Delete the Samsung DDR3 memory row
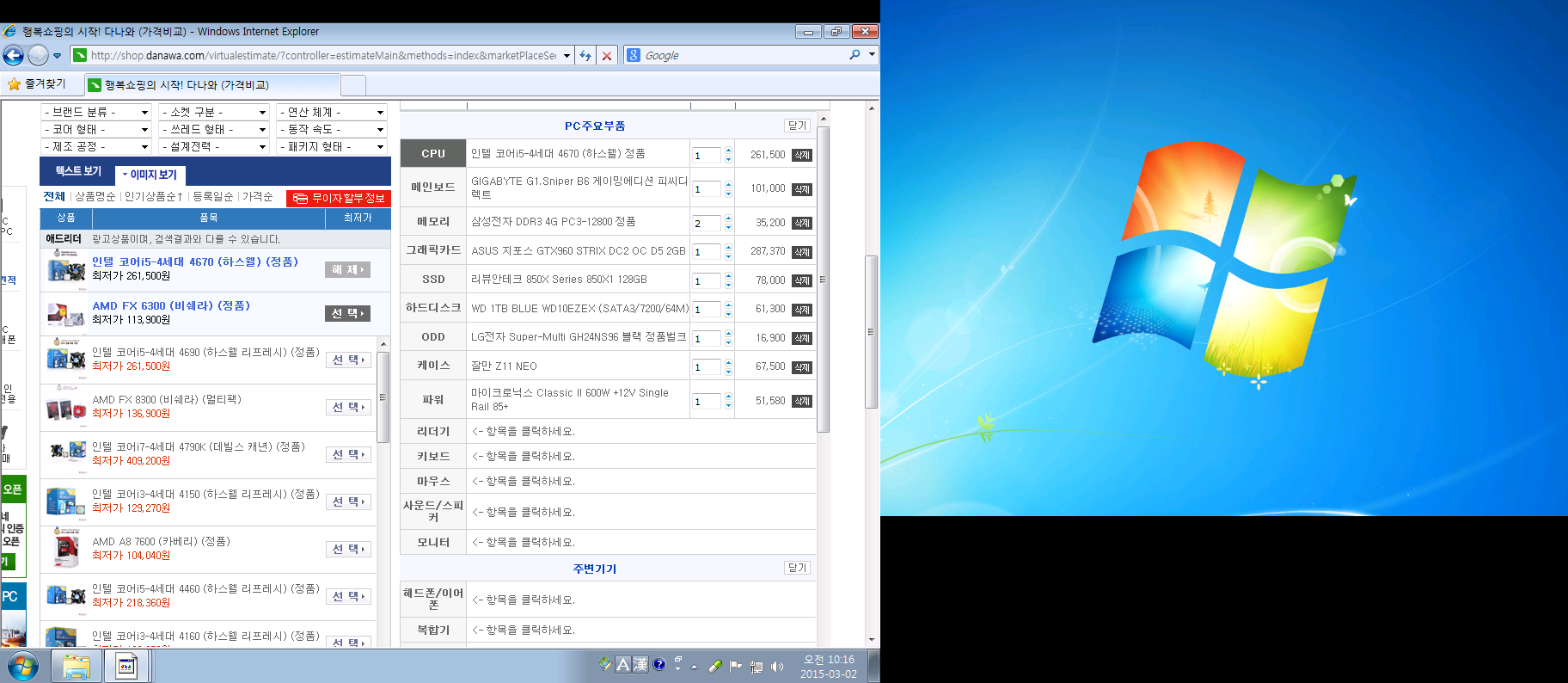The height and width of the screenshot is (683, 1568). 801,223
